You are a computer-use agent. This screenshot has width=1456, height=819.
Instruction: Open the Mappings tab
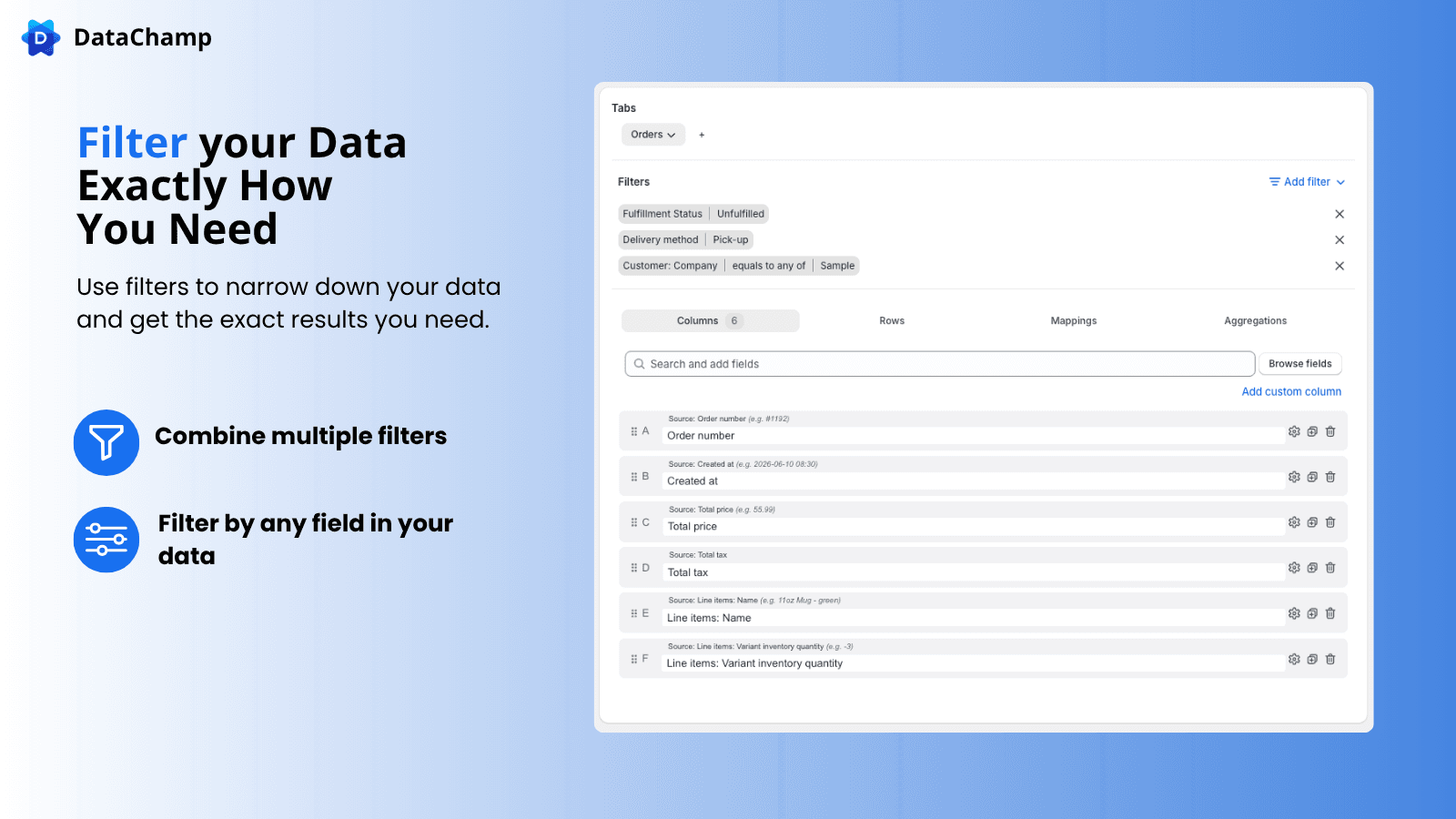click(x=1074, y=320)
